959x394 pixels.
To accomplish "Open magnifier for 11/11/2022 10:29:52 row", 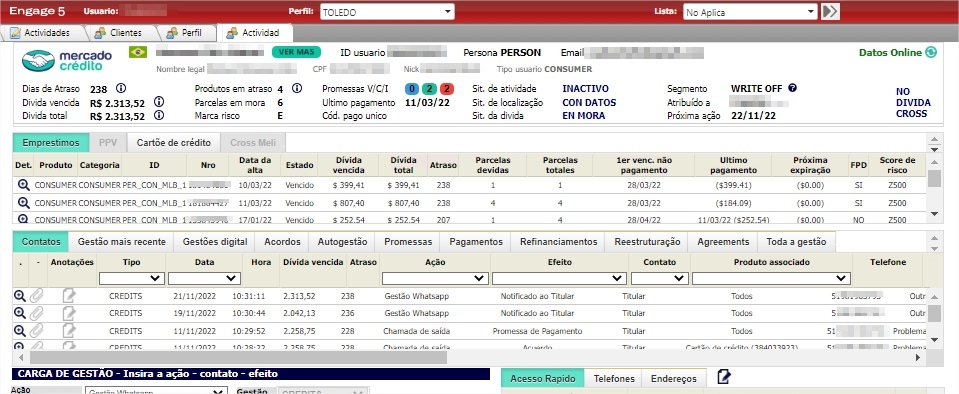I will coord(20,331).
